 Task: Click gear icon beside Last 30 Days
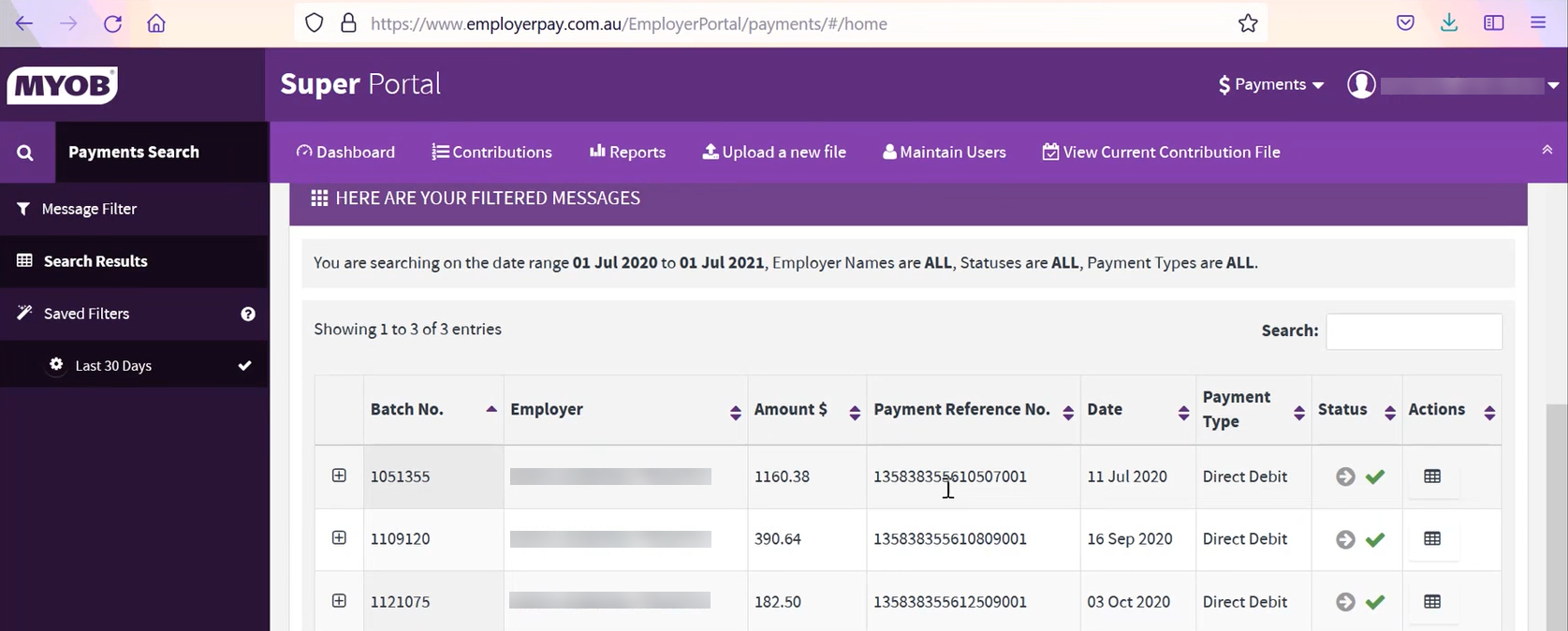coord(56,364)
